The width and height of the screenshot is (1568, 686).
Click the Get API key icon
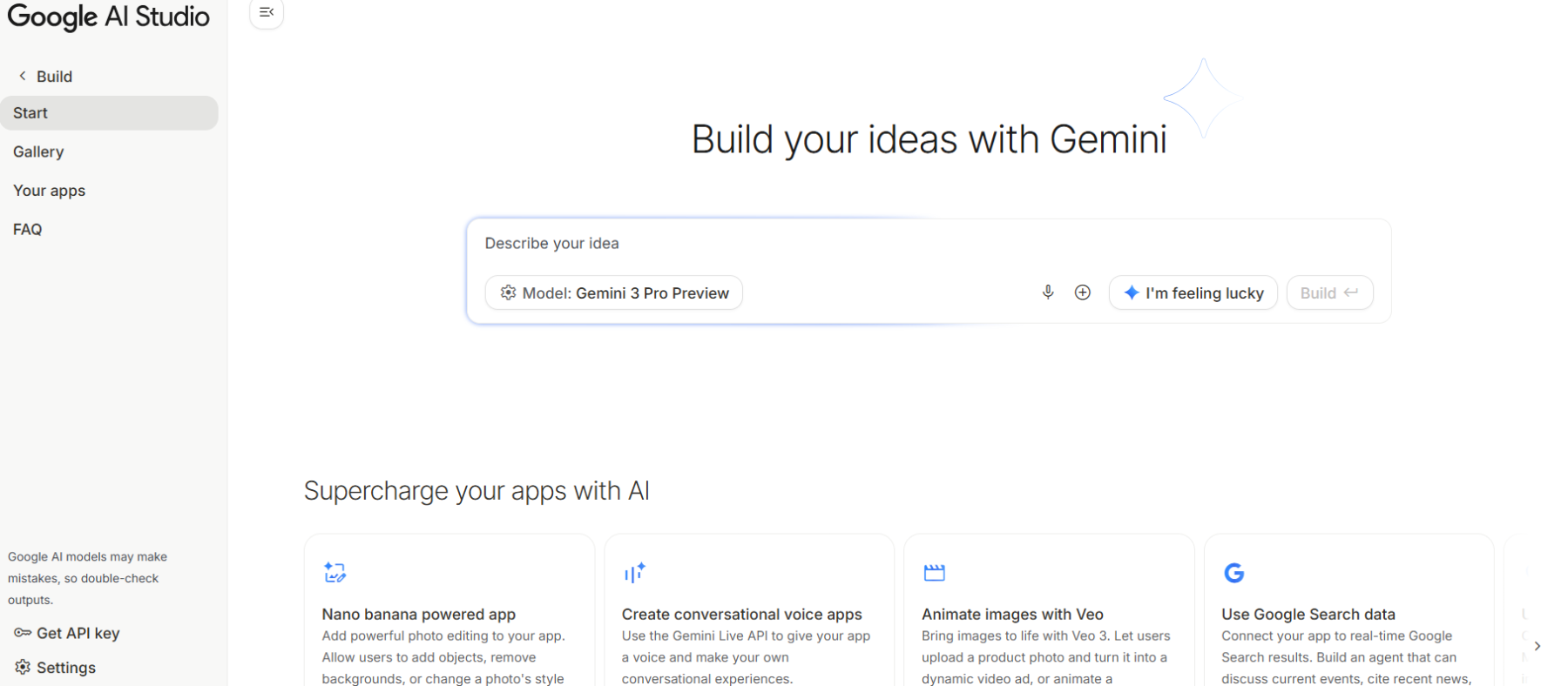tap(22, 633)
